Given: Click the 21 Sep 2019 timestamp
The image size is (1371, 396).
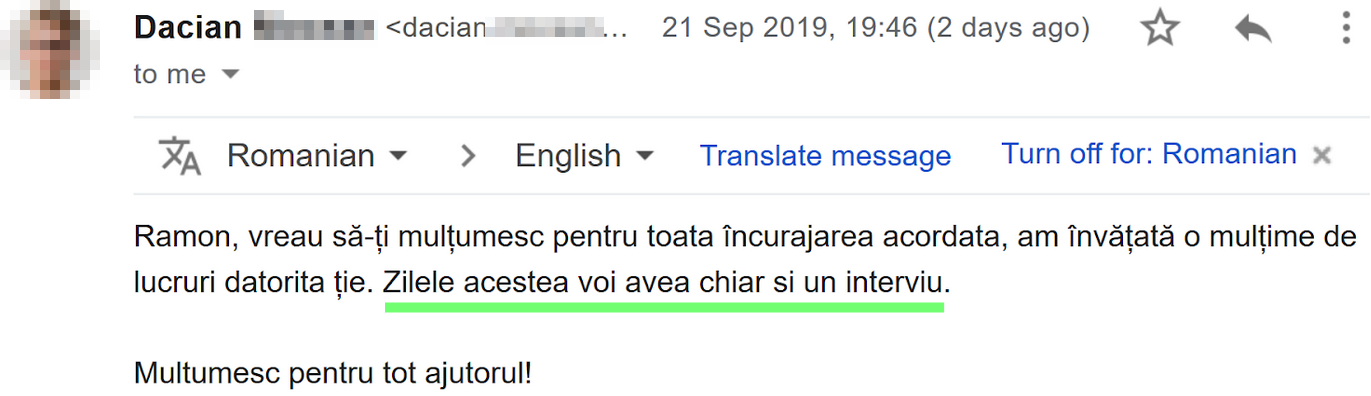Looking at the screenshot, I should pyautogui.click(x=876, y=28).
